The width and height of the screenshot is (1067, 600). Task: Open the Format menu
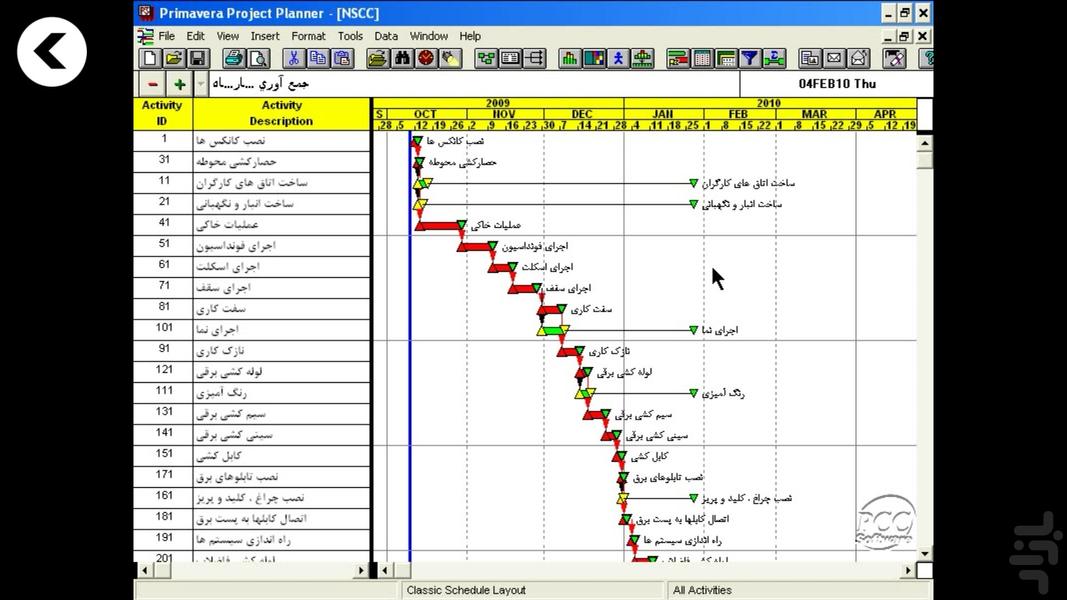[308, 36]
